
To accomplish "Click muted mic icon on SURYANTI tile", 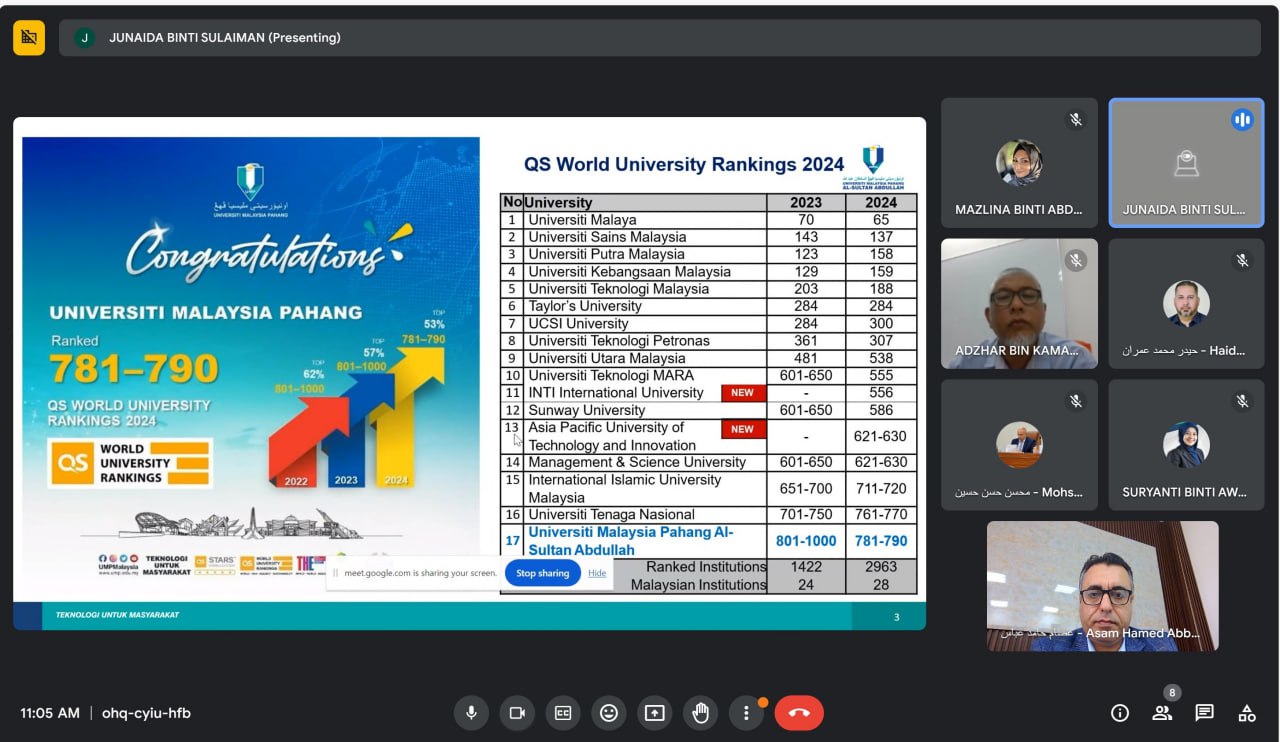I will tap(1242, 402).
